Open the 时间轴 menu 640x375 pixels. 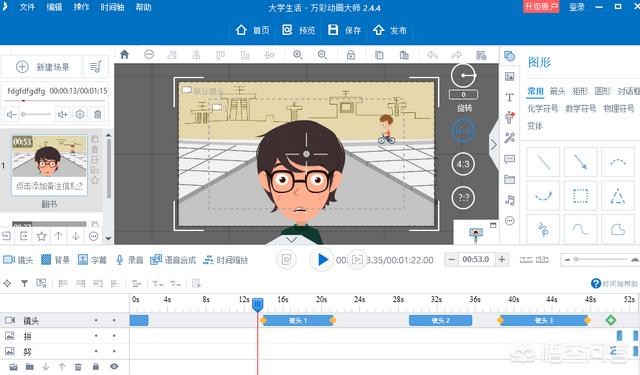[x=112, y=7]
